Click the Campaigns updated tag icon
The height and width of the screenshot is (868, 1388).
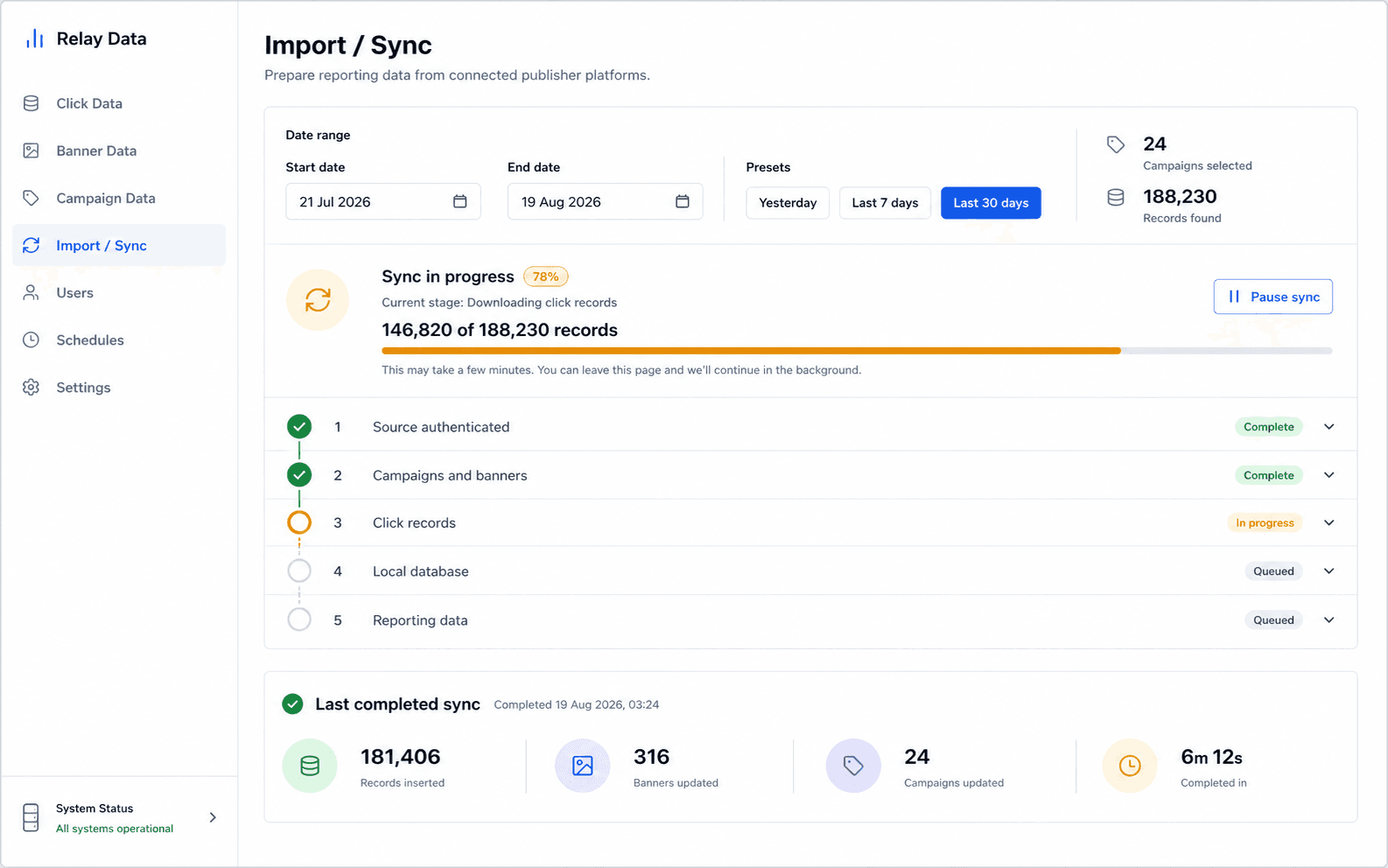coord(853,766)
